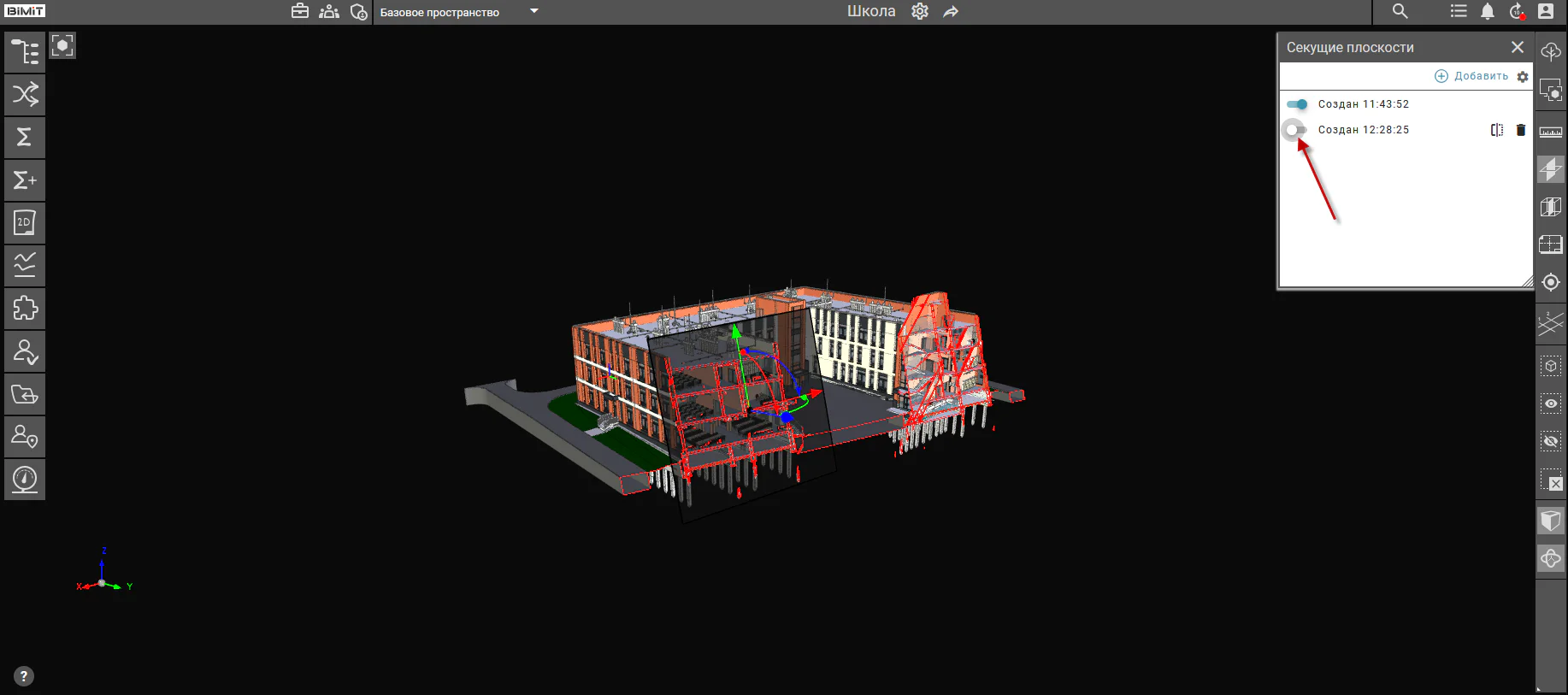Click the puzzle piece plugins icon

(25, 309)
